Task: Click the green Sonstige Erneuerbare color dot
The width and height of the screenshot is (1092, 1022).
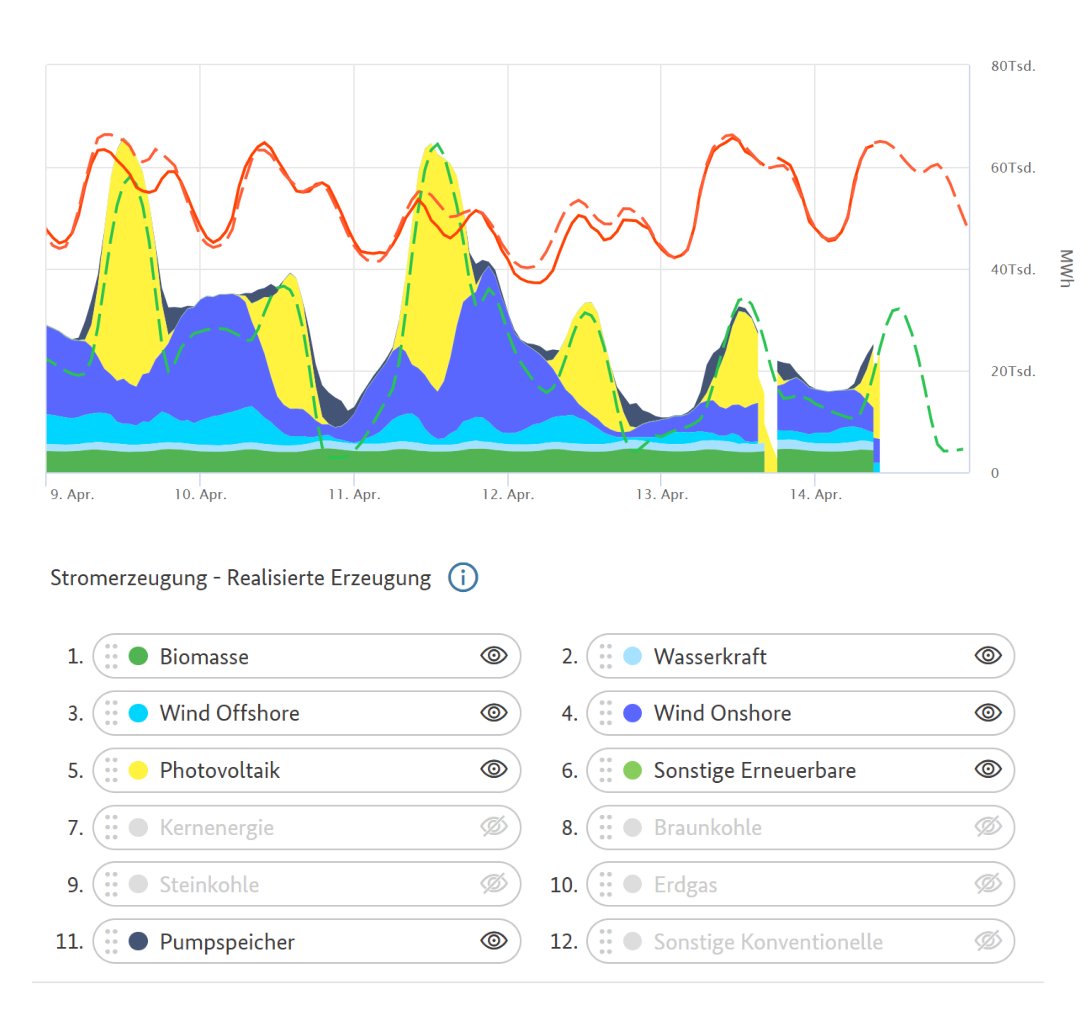Action: pyautogui.click(x=632, y=771)
